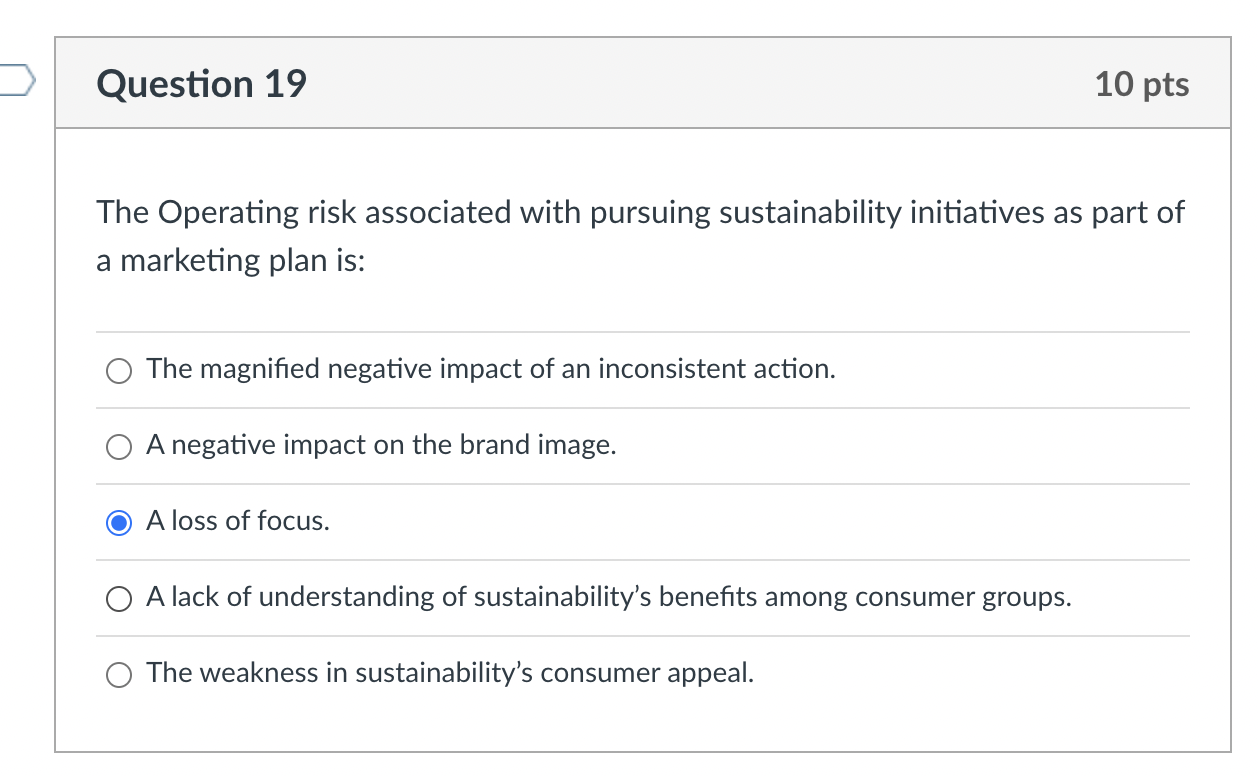This screenshot has height=776, width=1258.
Task: Click the Question 19 header bar
Action: click(640, 84)
